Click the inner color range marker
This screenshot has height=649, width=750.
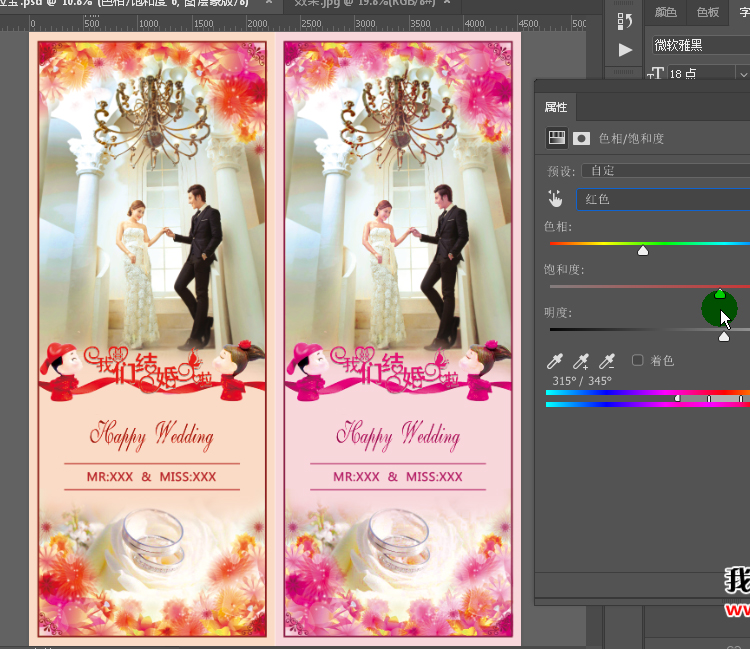pyautogui.click(x=709, y=398)
